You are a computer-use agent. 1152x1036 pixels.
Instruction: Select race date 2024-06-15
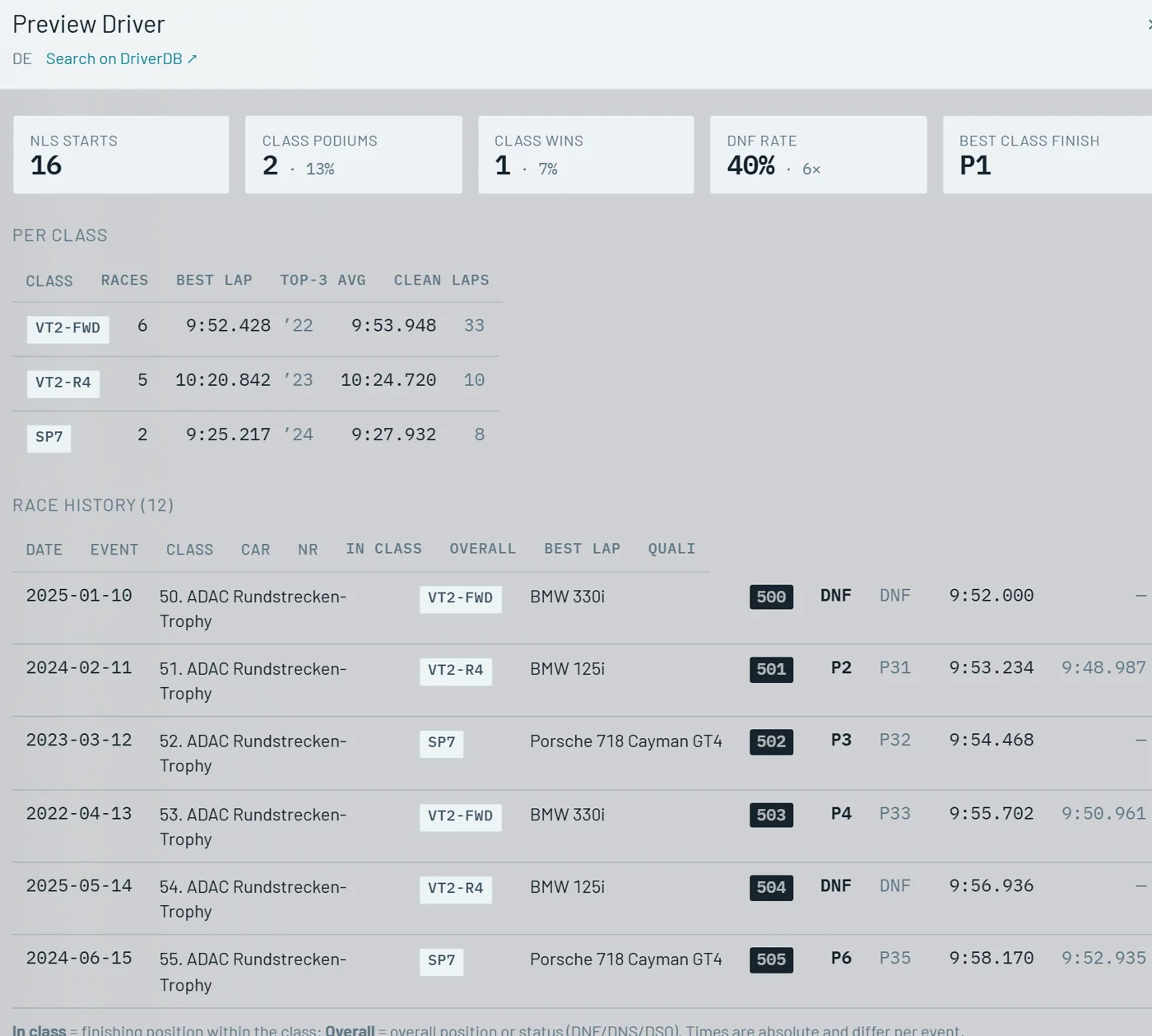click(x=79, y=959)
